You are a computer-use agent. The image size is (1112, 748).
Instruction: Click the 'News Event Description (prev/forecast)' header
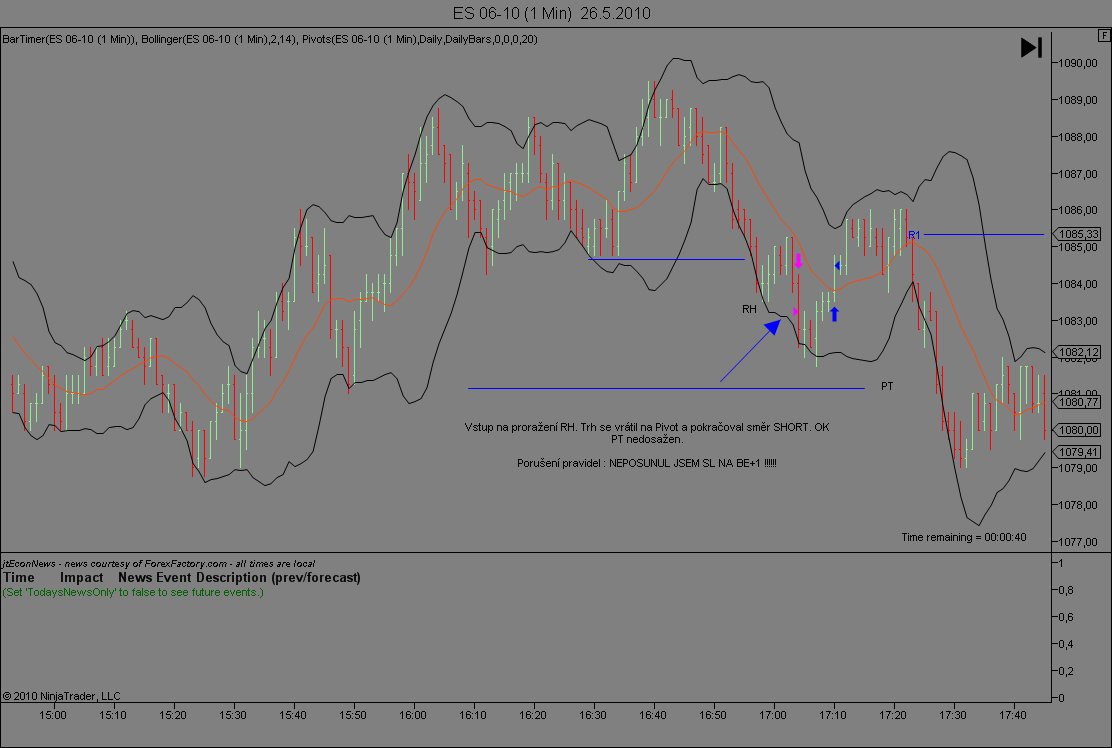pyautogui.click(x=239, y=577)
